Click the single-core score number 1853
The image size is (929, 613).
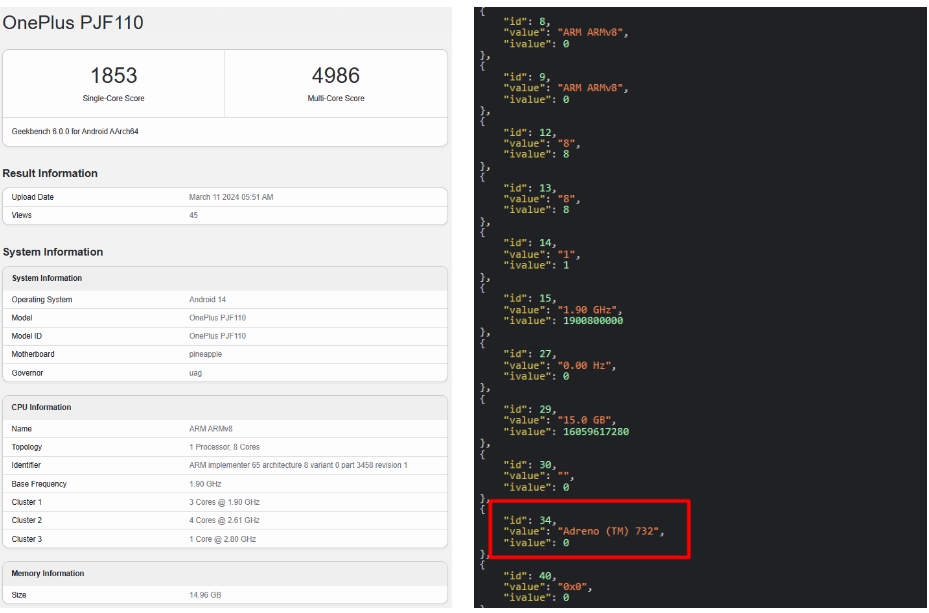(x=114, y=76)
